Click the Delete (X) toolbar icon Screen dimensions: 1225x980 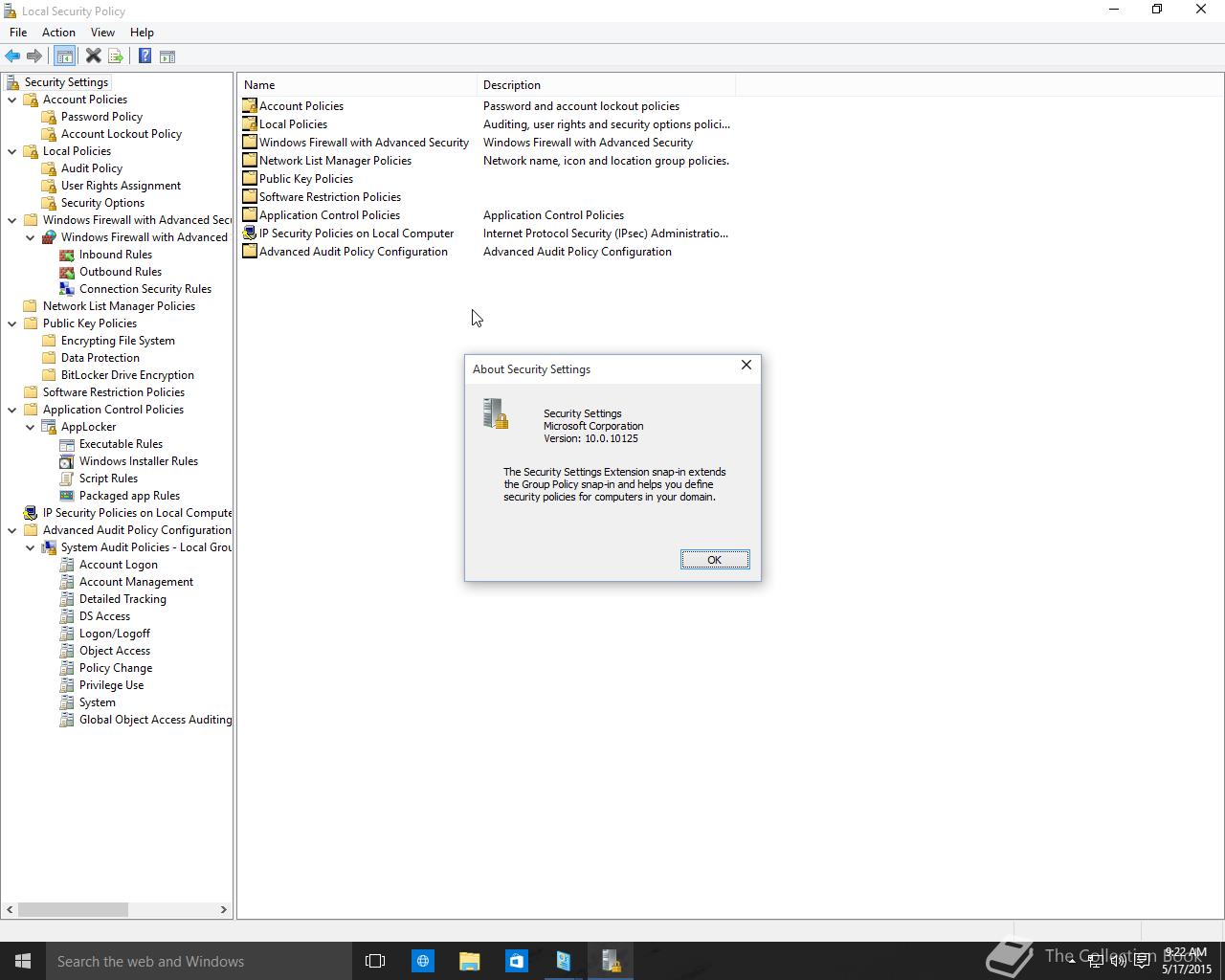point(93,56)
